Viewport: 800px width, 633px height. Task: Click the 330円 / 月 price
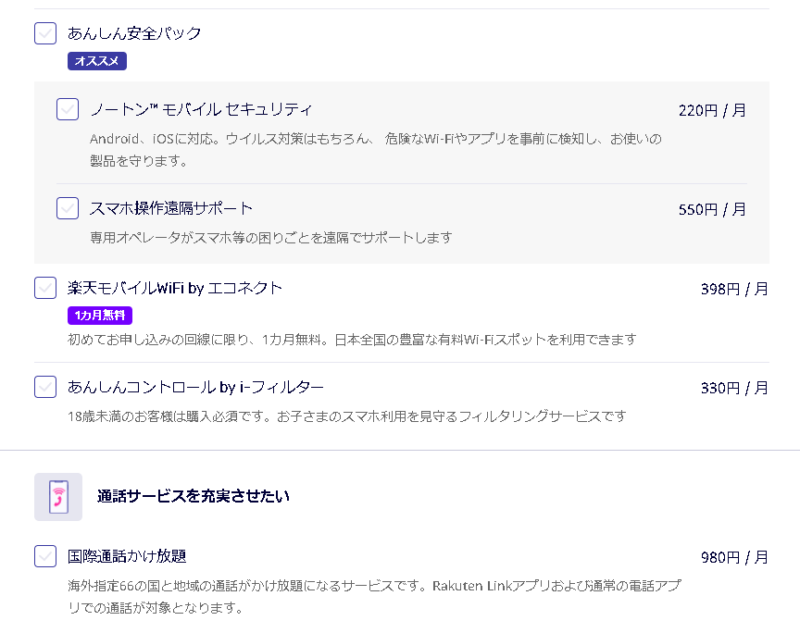[735, 388]
